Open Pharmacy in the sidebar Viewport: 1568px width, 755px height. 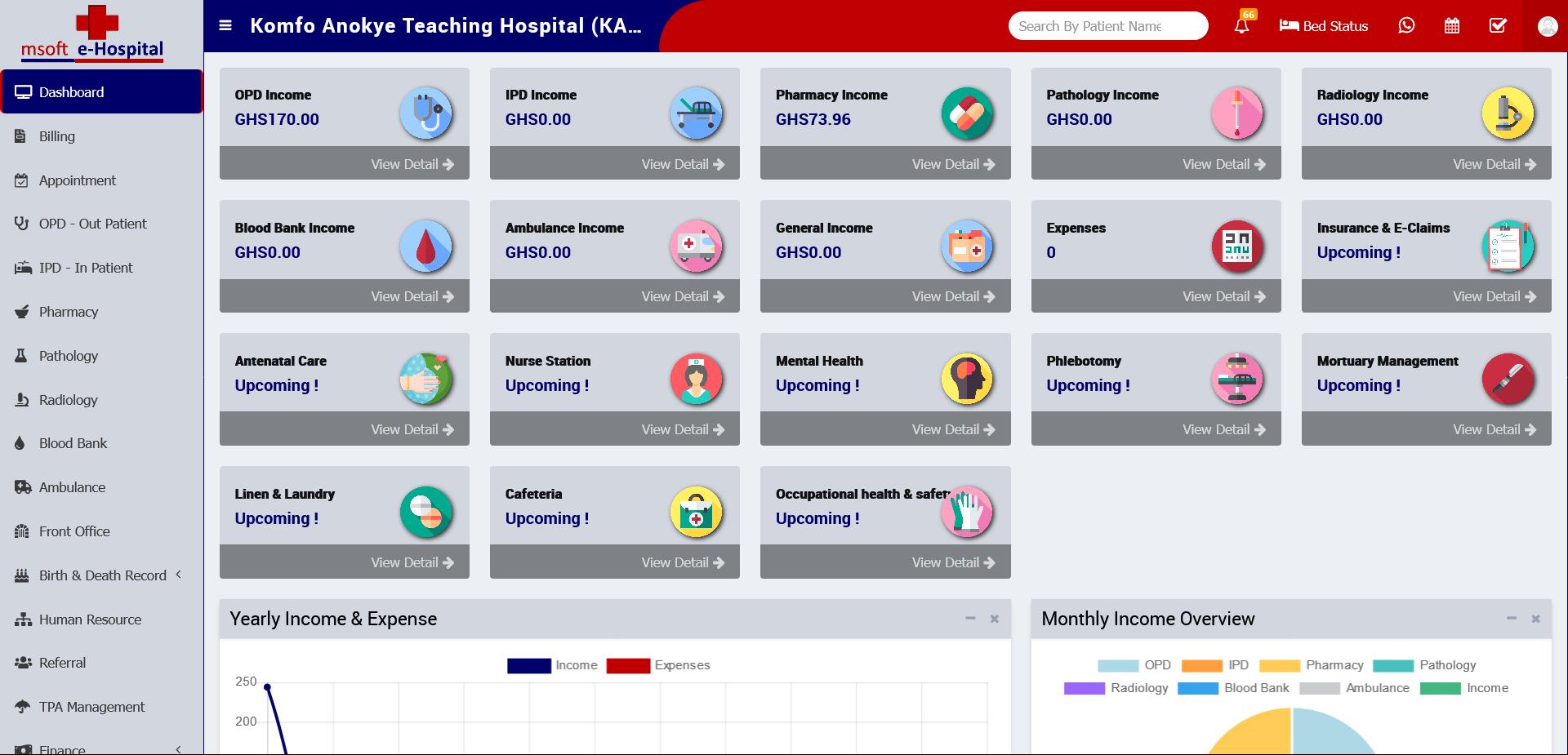(x=101, y=312)
